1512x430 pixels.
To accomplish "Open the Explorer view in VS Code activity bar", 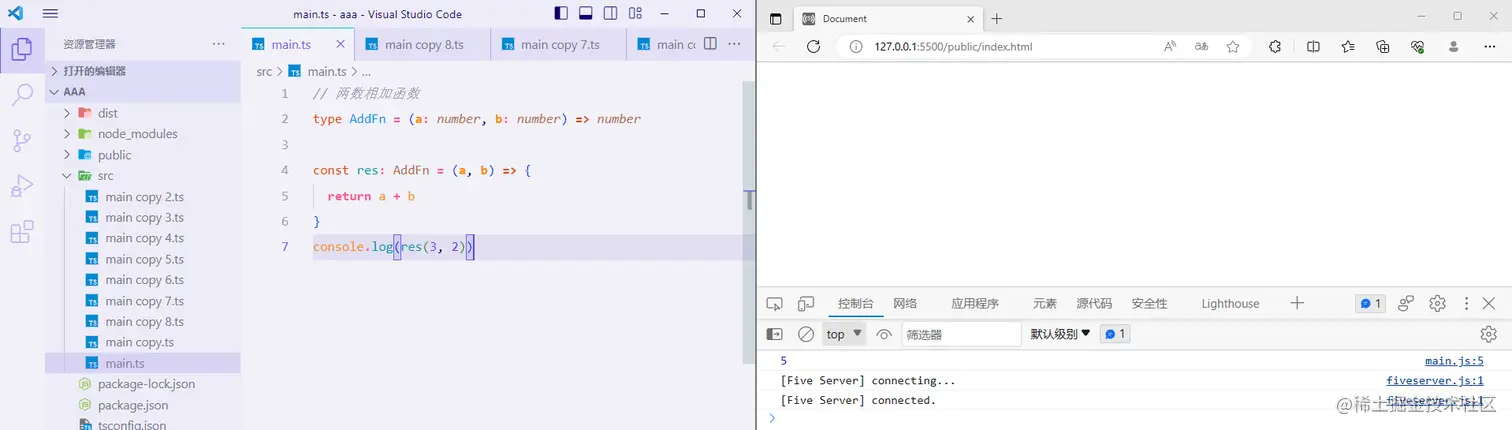I will tap(22, 50).
